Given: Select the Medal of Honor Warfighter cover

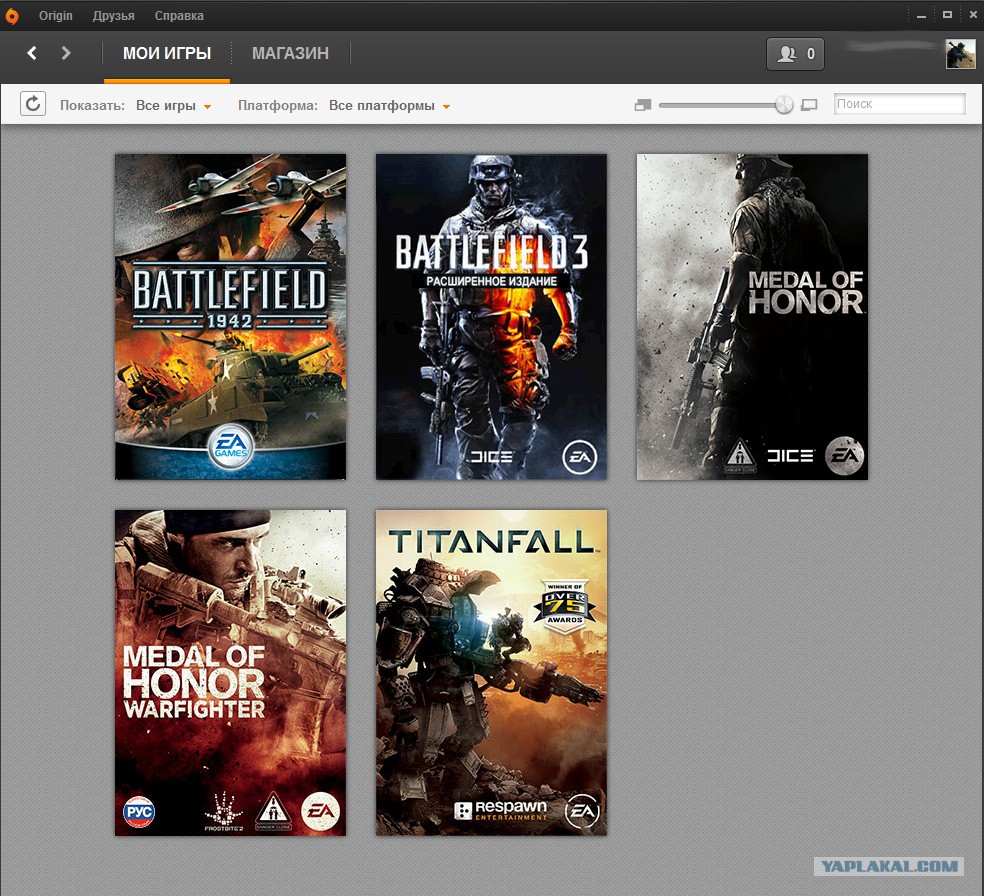Looking at the screenshot, I should pyautogui.click(x=230, y=672).
